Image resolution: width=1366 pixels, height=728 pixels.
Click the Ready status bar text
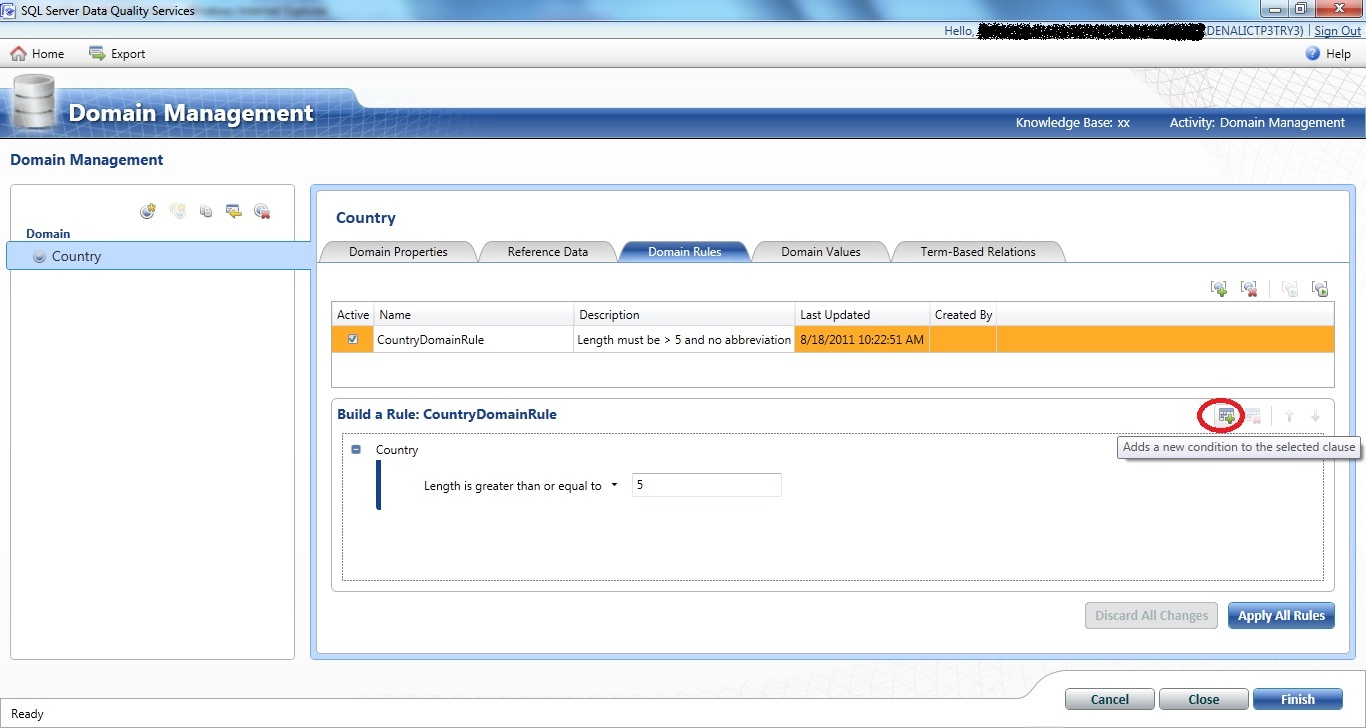tap(27, 714)
